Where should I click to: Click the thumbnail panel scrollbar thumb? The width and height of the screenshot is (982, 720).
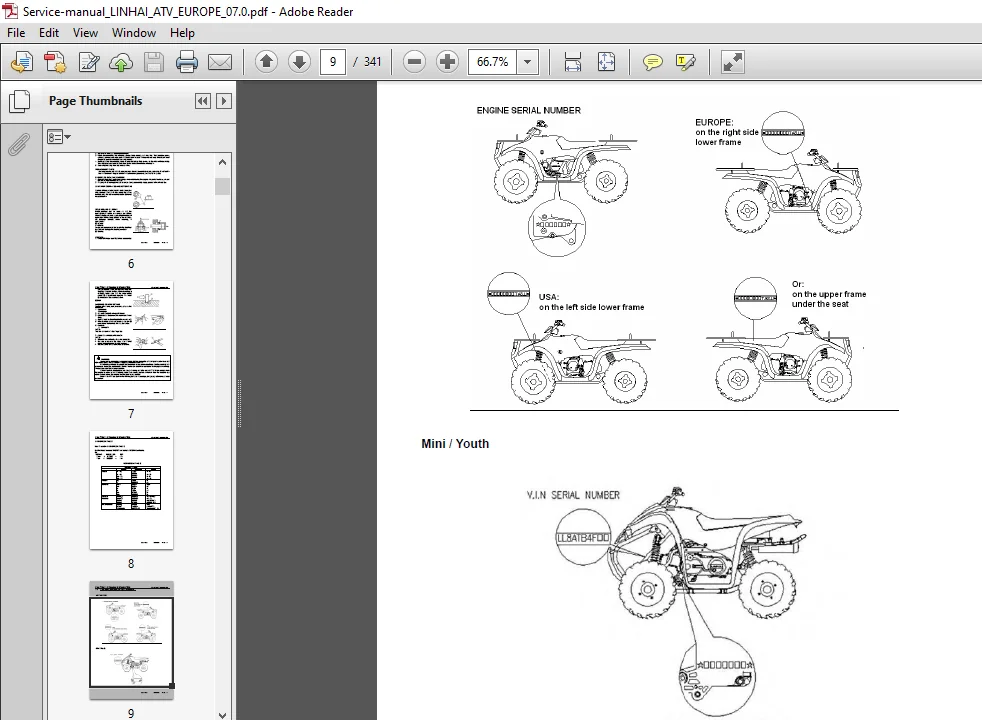click(x=222, y=187)
